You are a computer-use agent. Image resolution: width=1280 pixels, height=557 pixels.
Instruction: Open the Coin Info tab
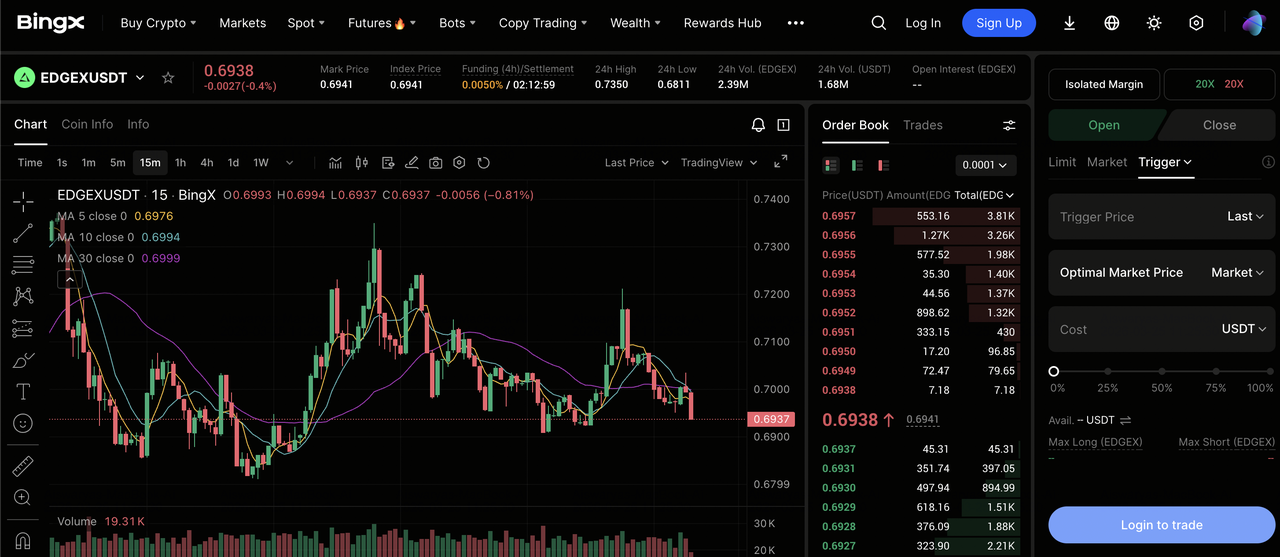coord(87,124)
